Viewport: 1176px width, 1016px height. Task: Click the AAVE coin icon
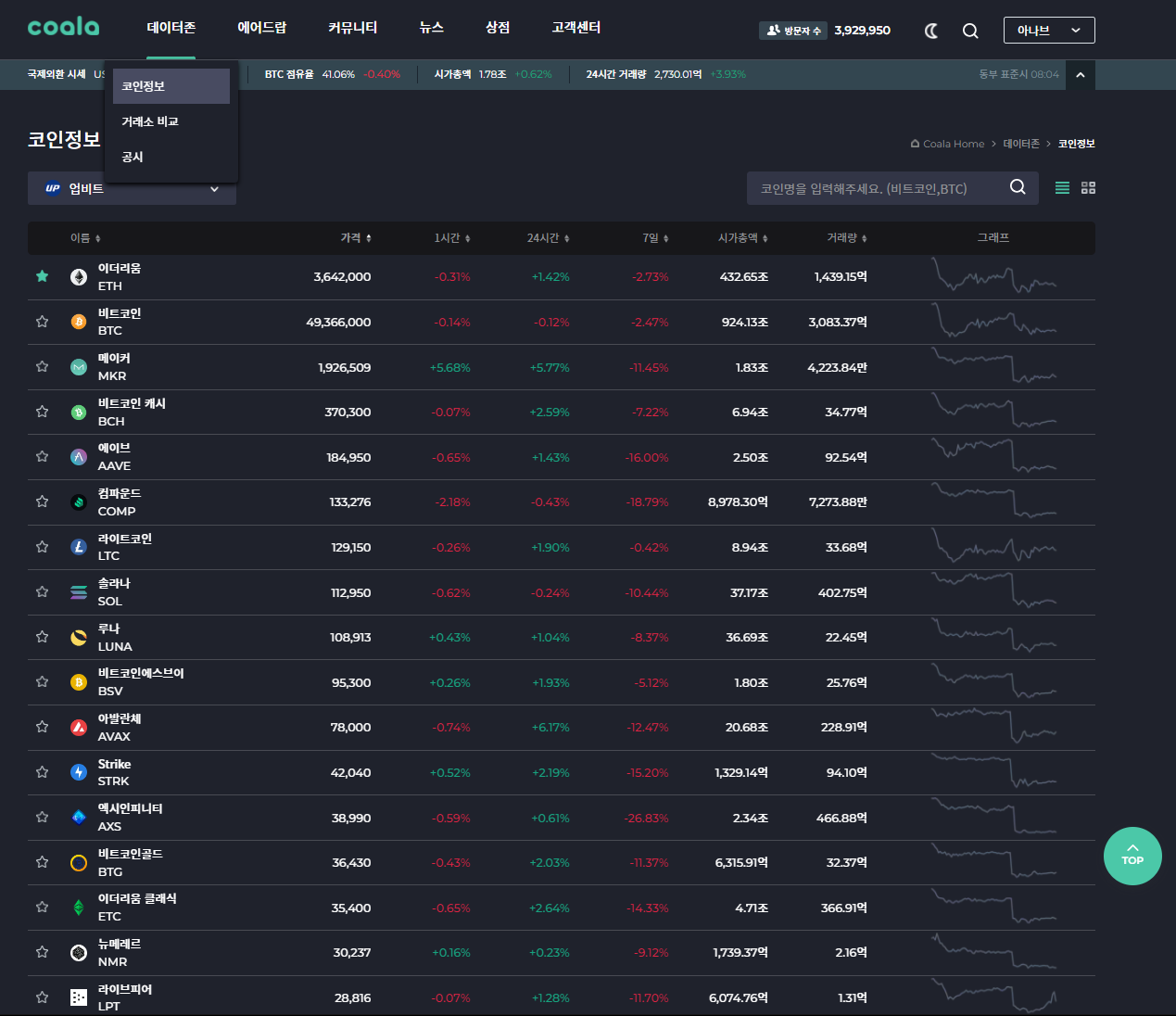79,457
